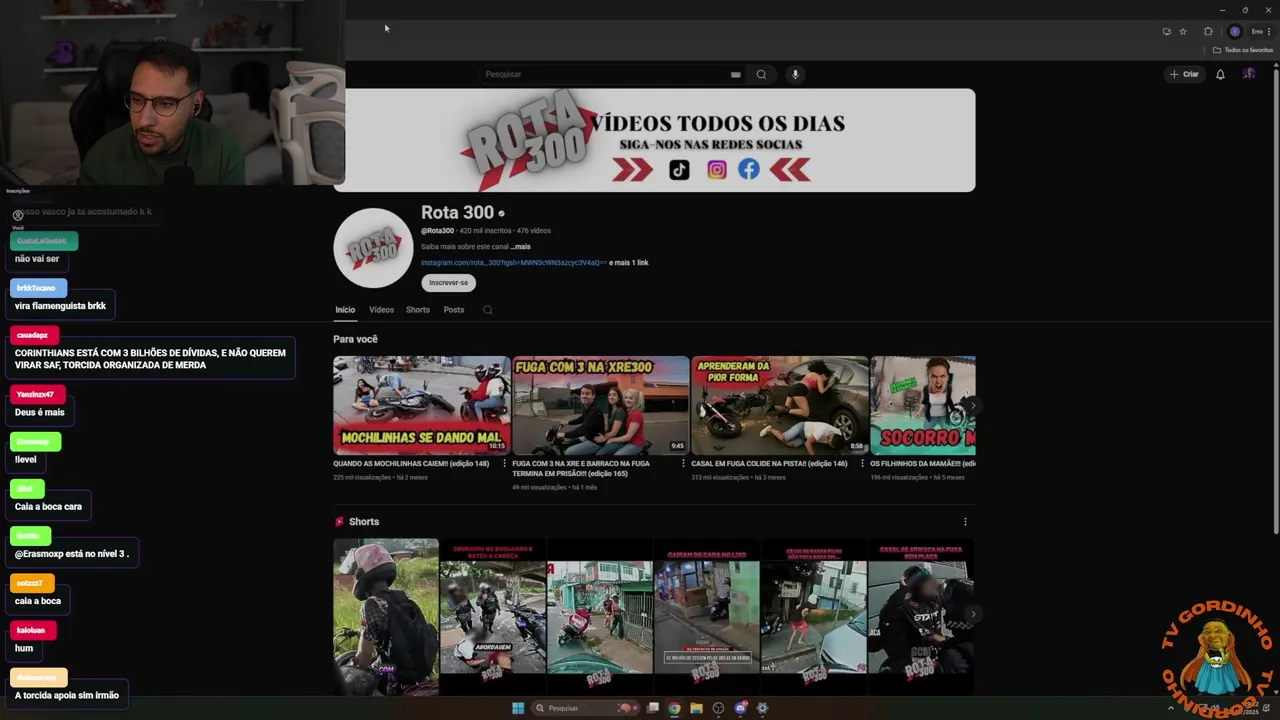Image resolution: width=1280 pixels, height=720 pixels.
Task: Open more options for 'Quando as mochilinhas caiem' video
Action: 504,464
